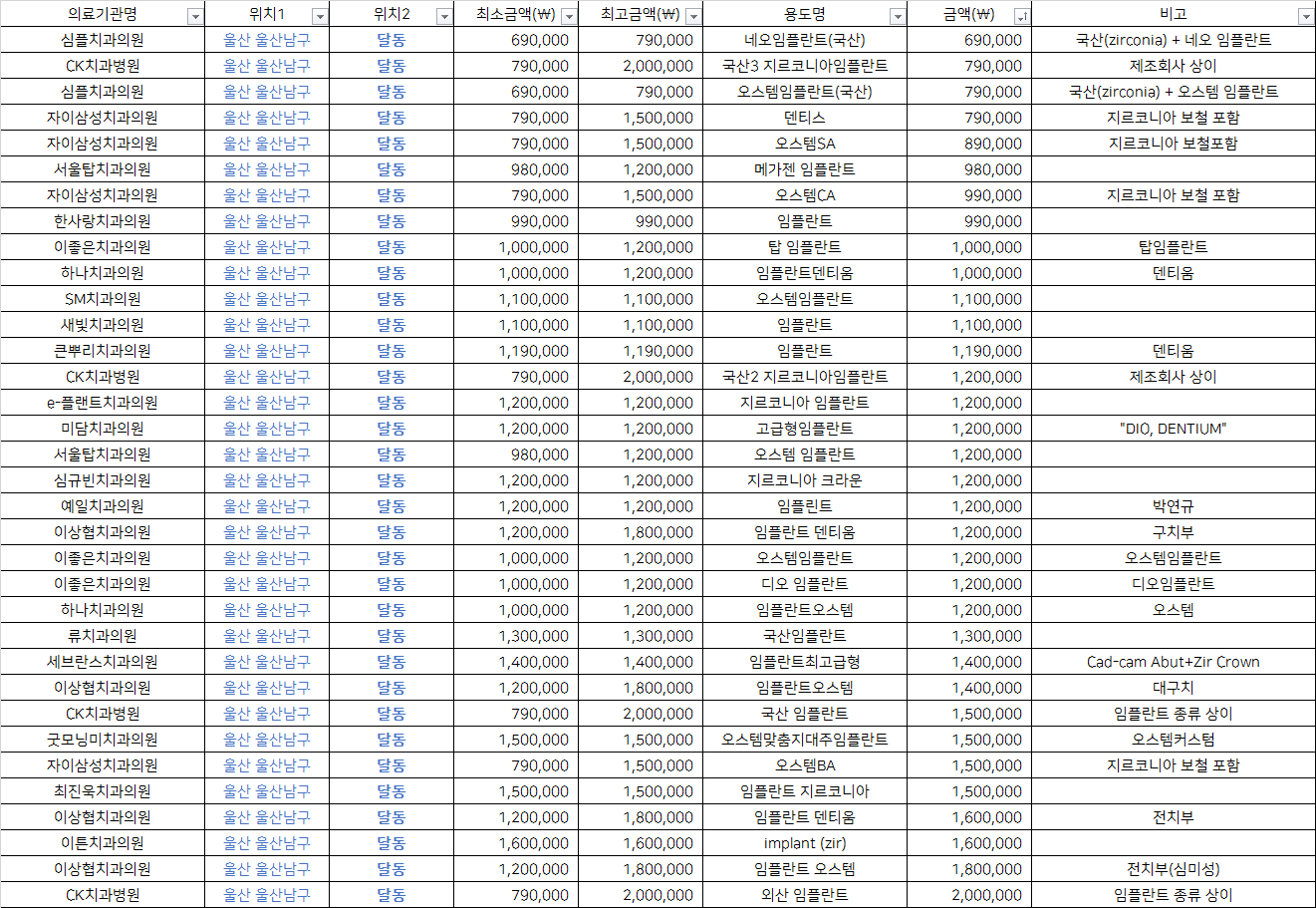Select the 메가젠 임플란트 cell
Image resolution: width=1316 pixels, height=908 pixels.
(805, 169)
